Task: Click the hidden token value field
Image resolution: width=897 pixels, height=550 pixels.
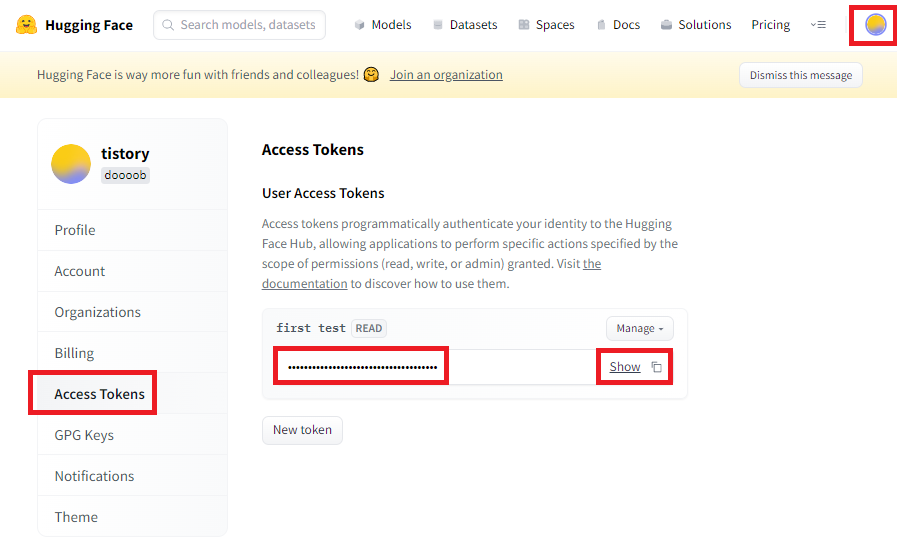Action: coord(435,367)
